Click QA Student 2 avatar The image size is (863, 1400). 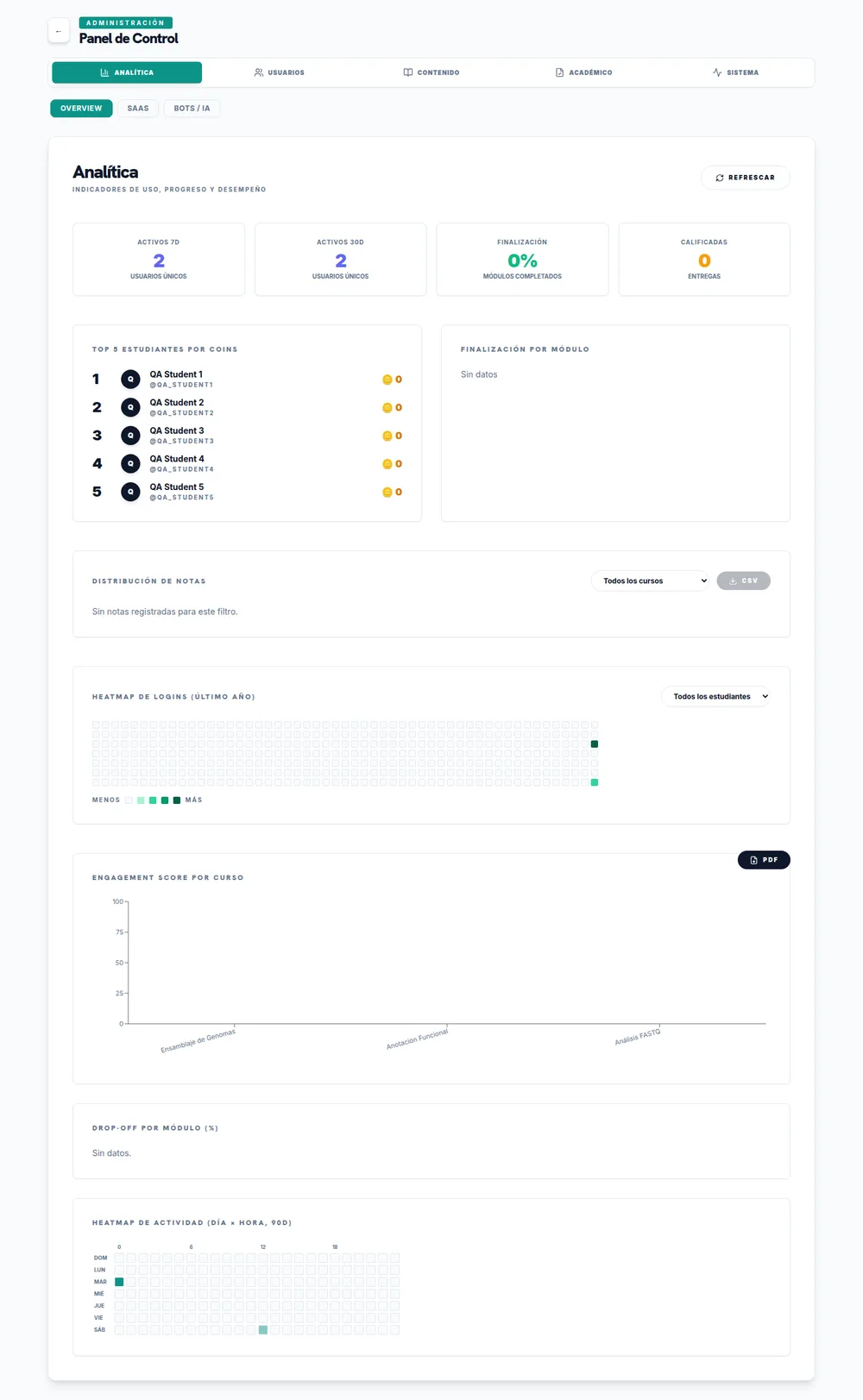click(130, 407)
